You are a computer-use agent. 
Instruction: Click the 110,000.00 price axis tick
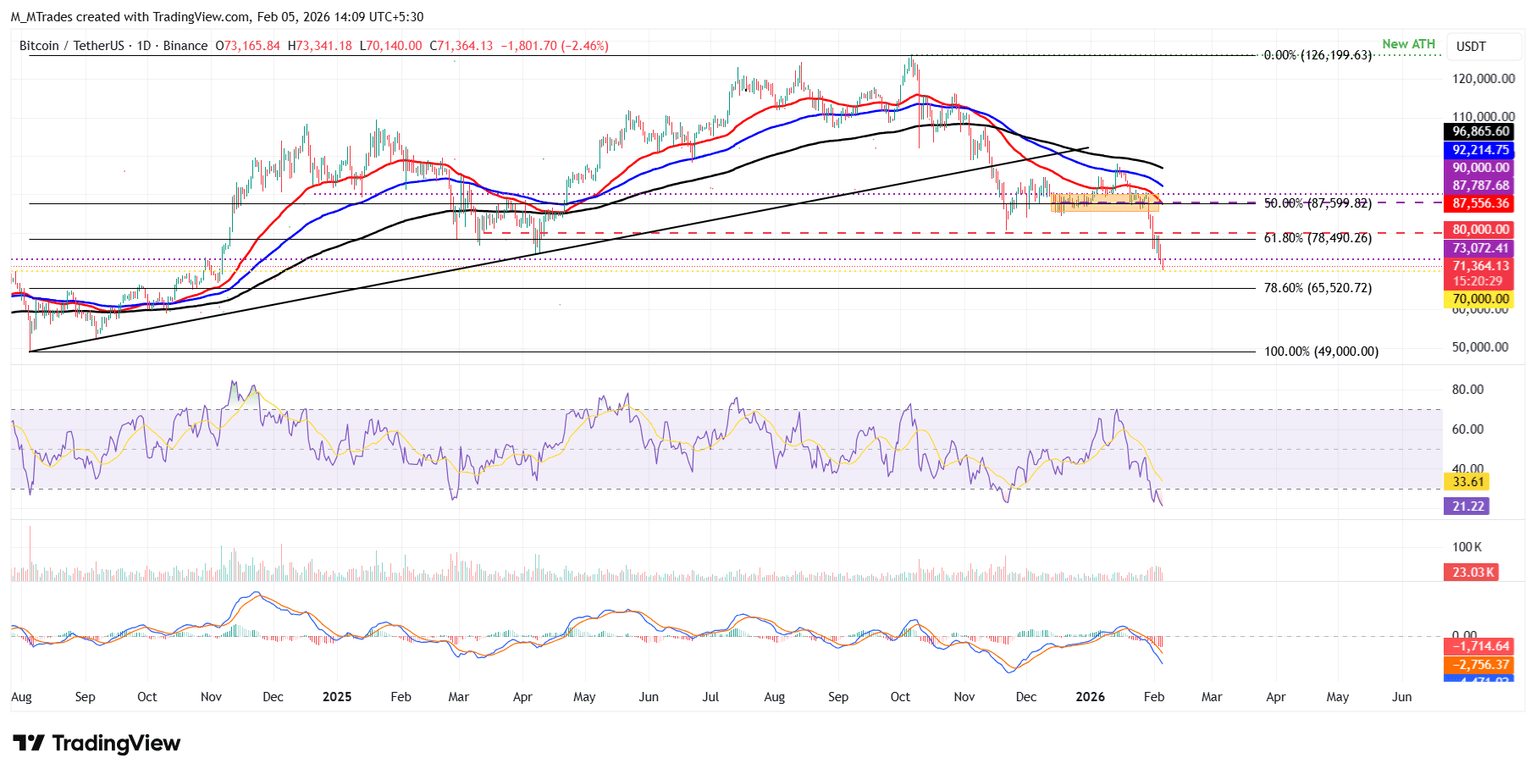(x=1482, y=116)
